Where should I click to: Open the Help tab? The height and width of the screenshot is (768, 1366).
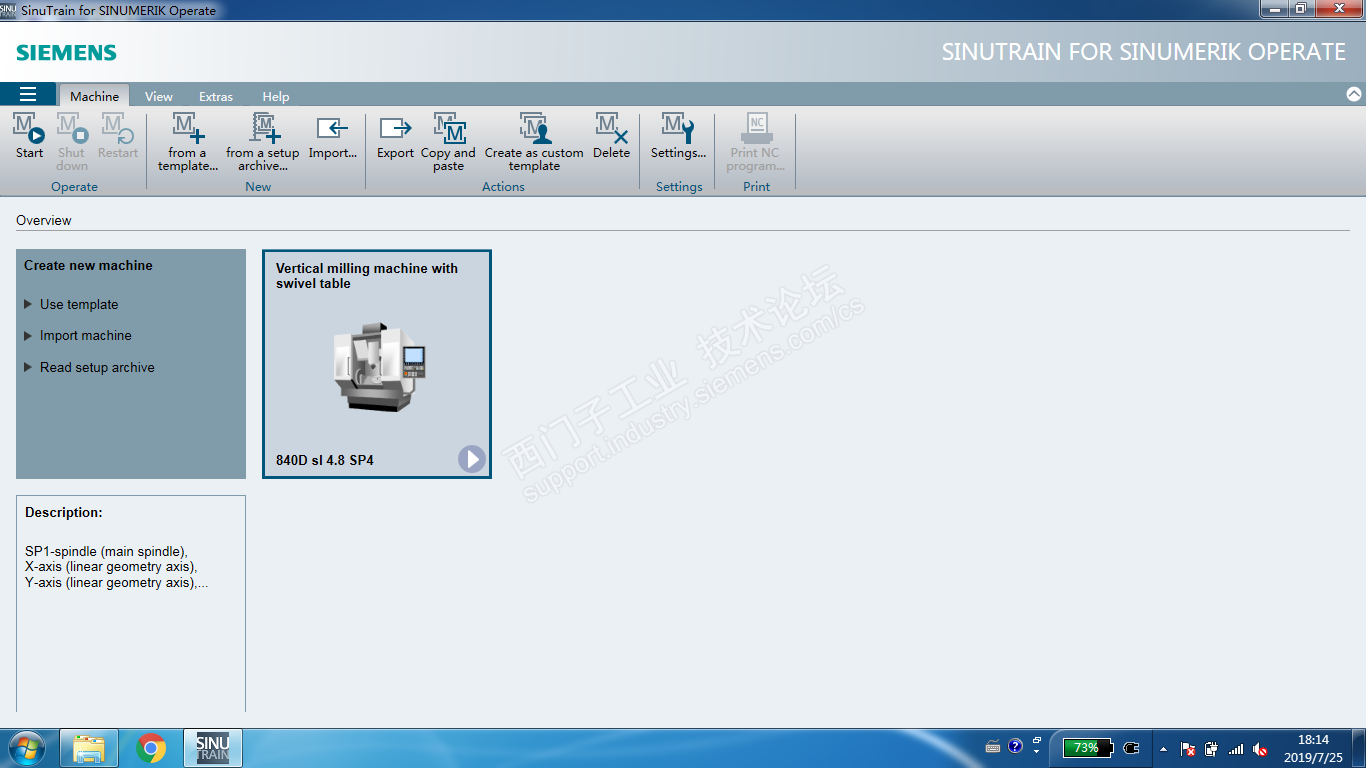(276, 96)
